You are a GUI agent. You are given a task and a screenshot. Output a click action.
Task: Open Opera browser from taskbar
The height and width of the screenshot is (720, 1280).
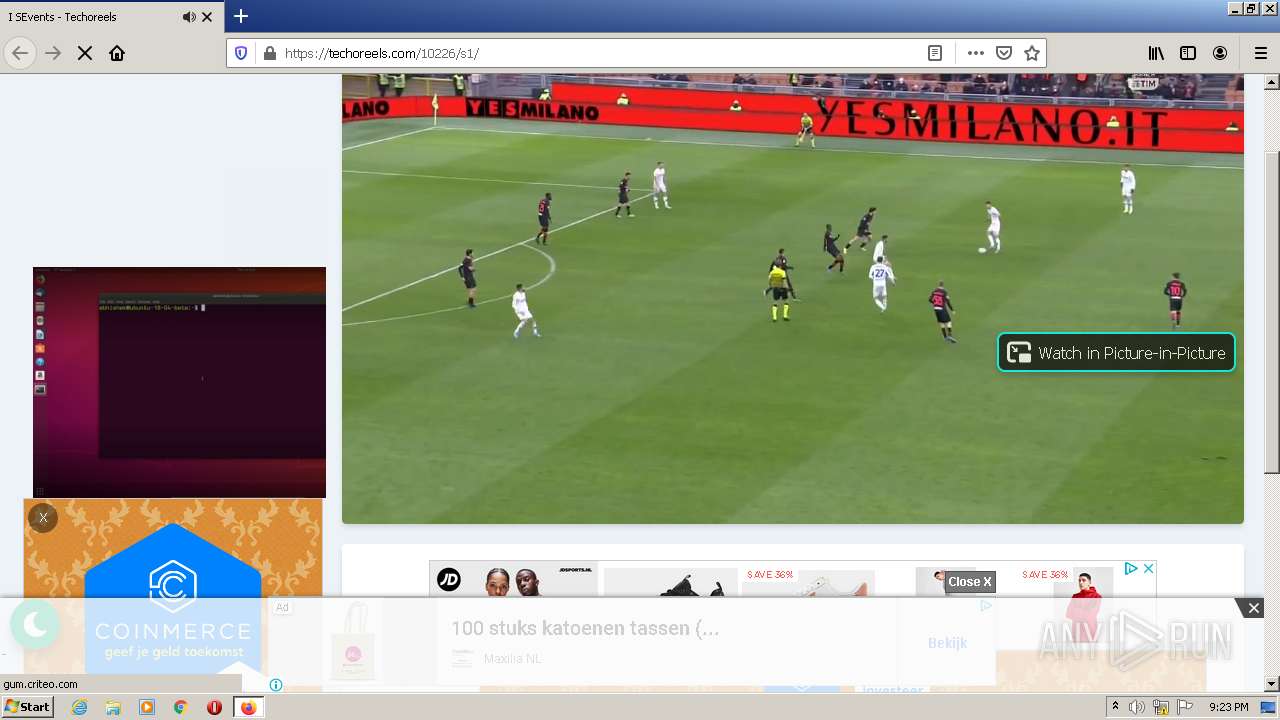coord(214,707)
